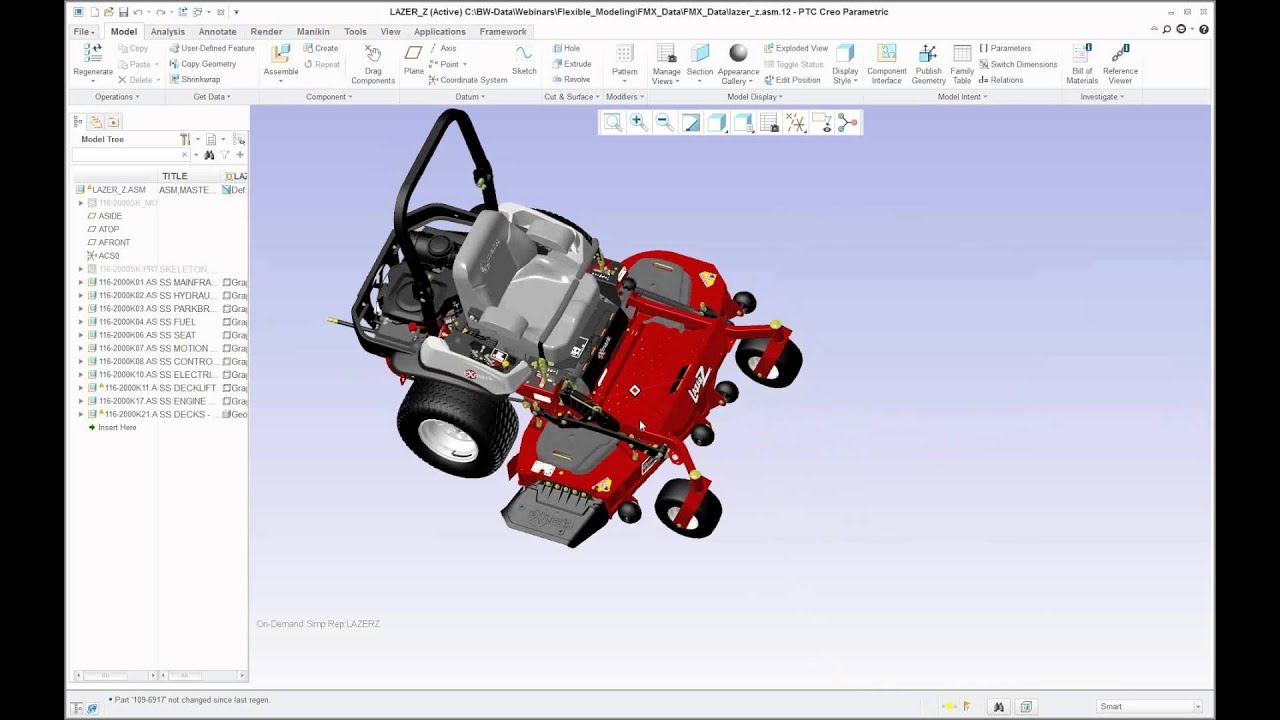Switch to the Manikin tab
The image size is (1280, 720).
coord(313,32)
